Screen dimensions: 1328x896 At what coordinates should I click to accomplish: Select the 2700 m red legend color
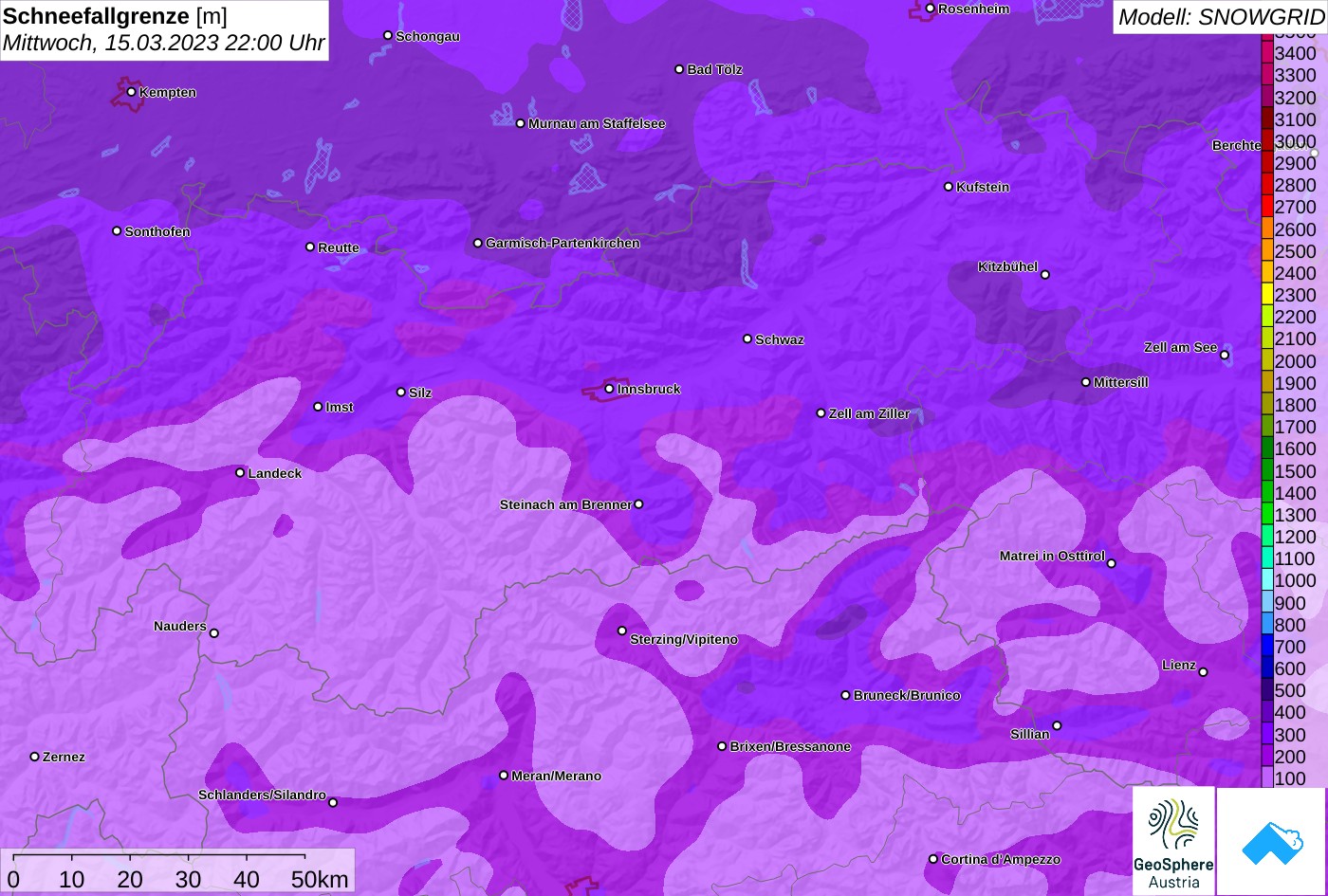(1267, 207)
